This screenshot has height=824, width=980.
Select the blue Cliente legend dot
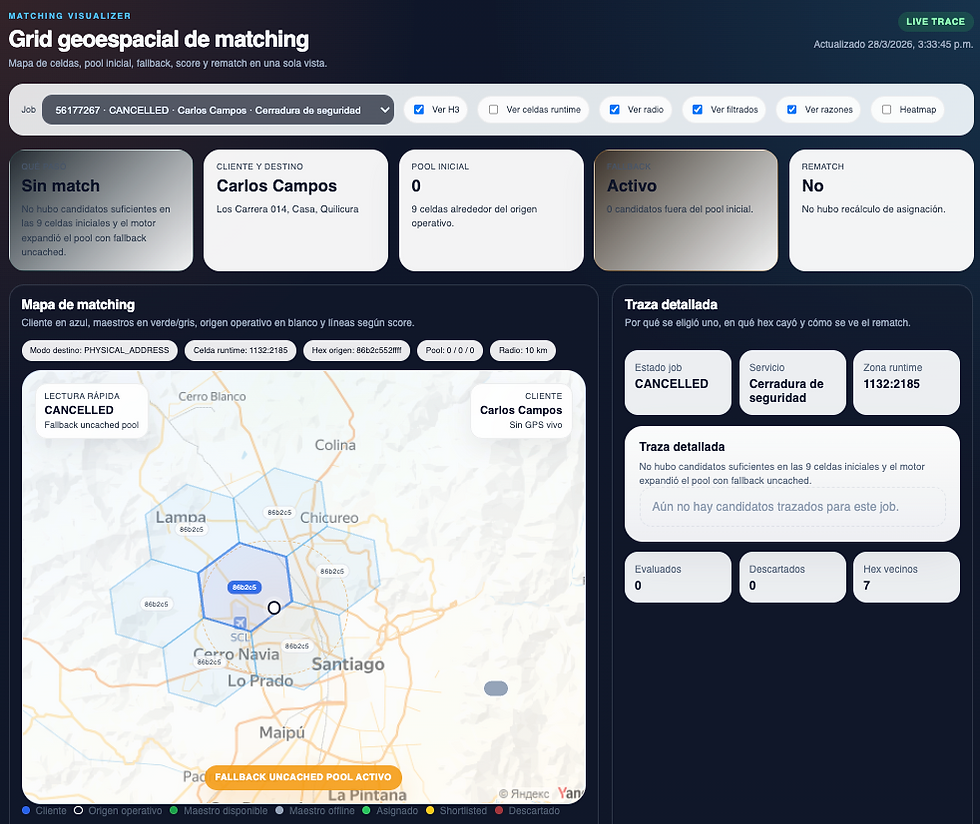click(24, 812)
